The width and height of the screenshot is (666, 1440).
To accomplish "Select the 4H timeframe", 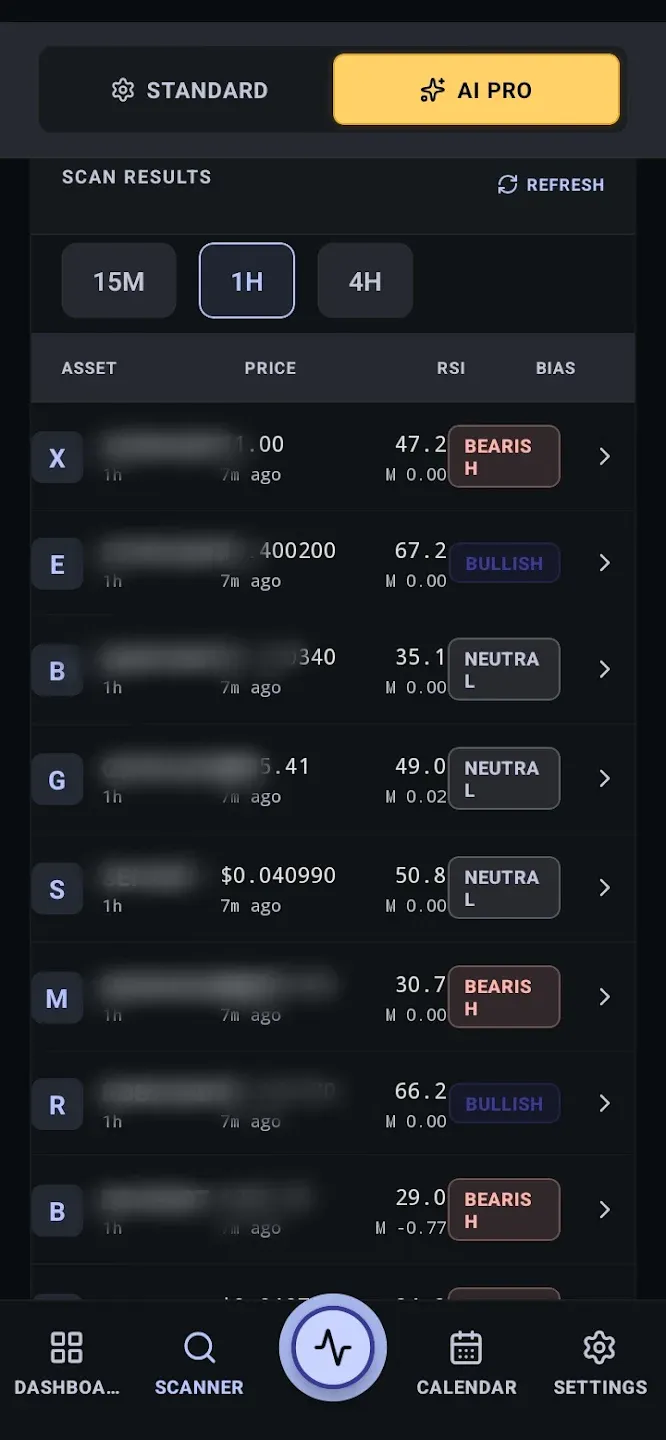I will tap(365, 281).
